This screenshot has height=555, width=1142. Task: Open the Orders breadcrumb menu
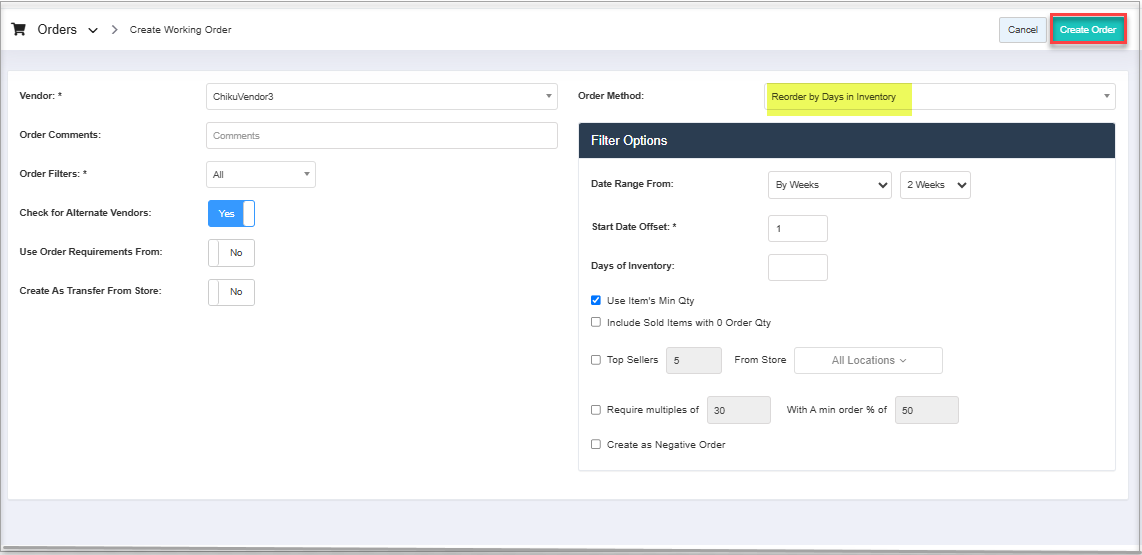57,30
